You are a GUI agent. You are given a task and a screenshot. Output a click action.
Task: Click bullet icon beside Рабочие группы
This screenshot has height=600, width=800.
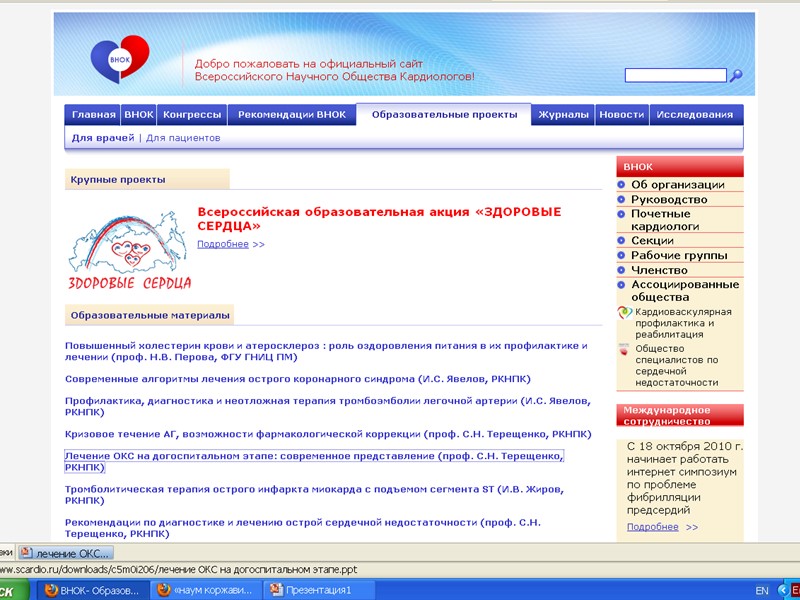pos(621,255)
